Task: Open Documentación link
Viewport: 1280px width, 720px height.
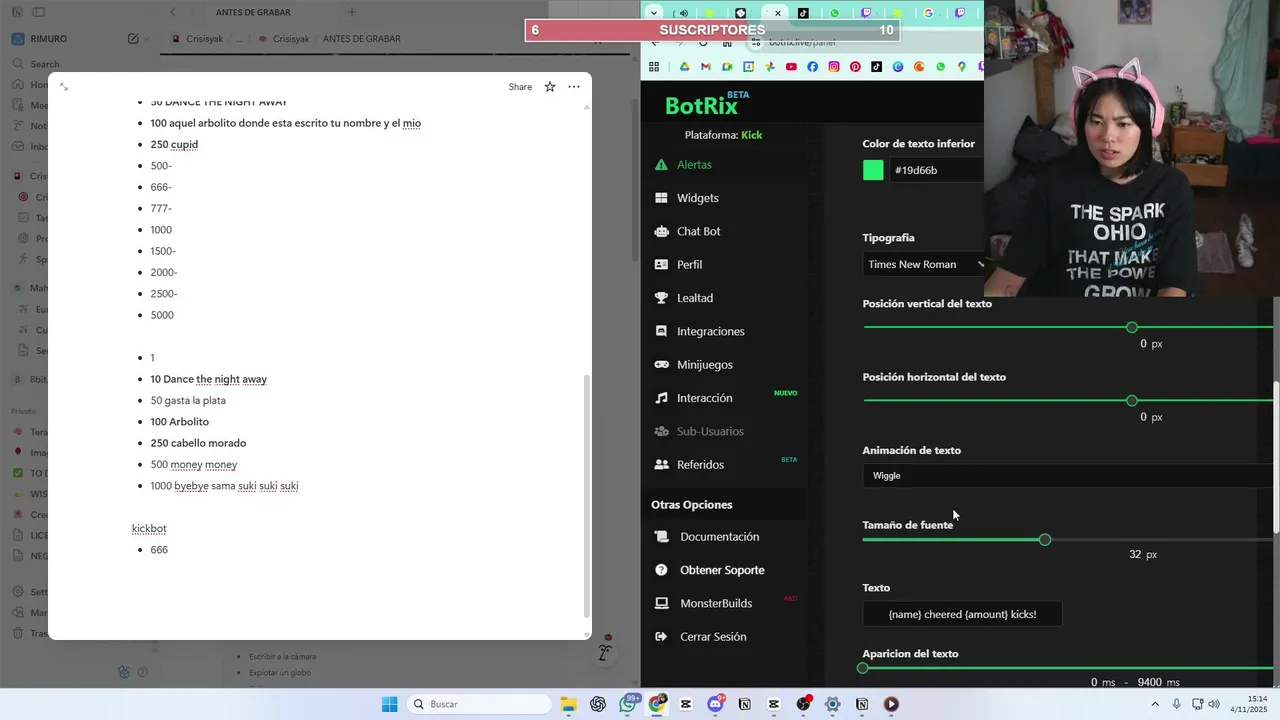Action: [719, 537]
